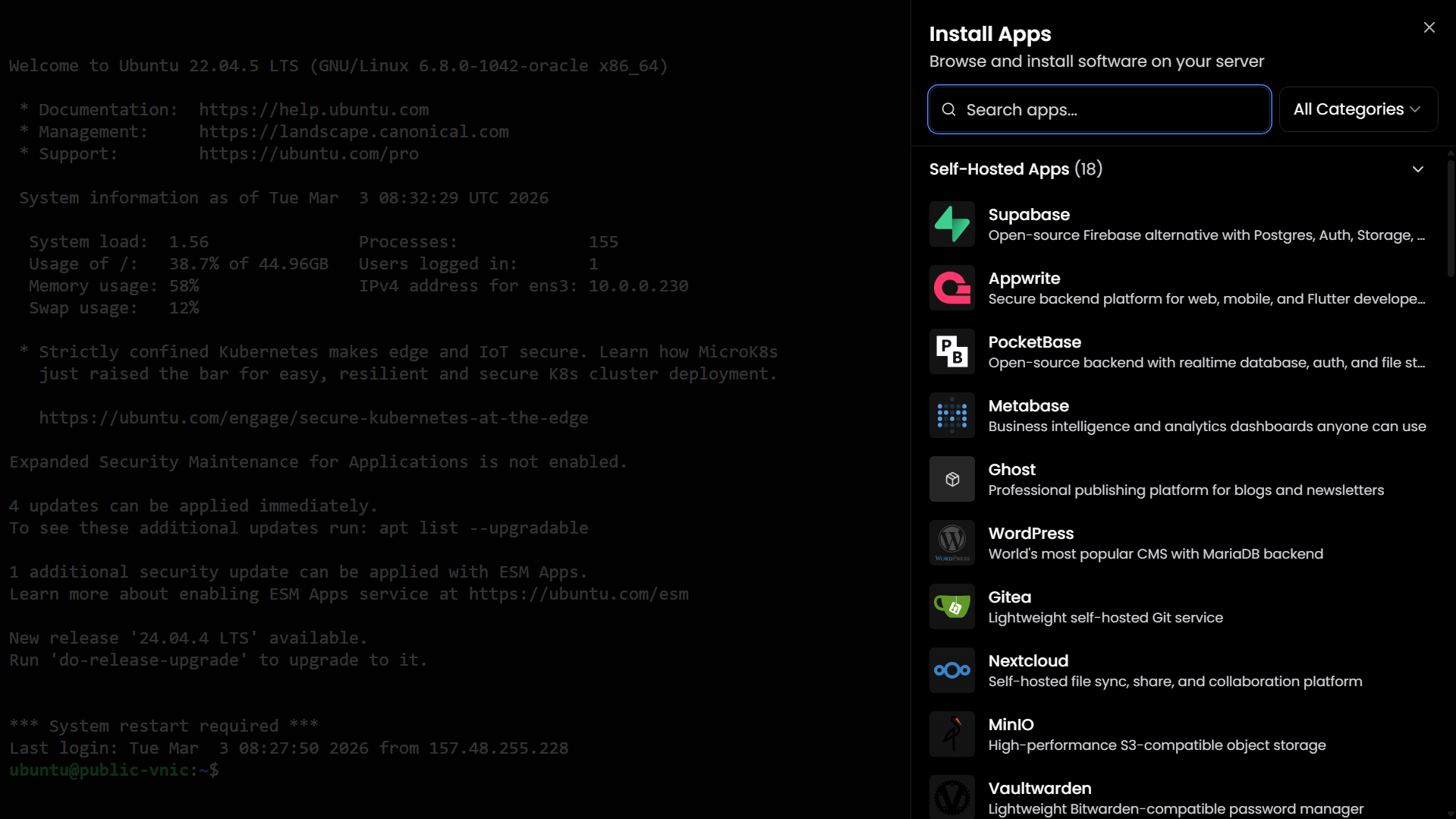
Task: Select the PocketBase title text
Action: 1034,342
